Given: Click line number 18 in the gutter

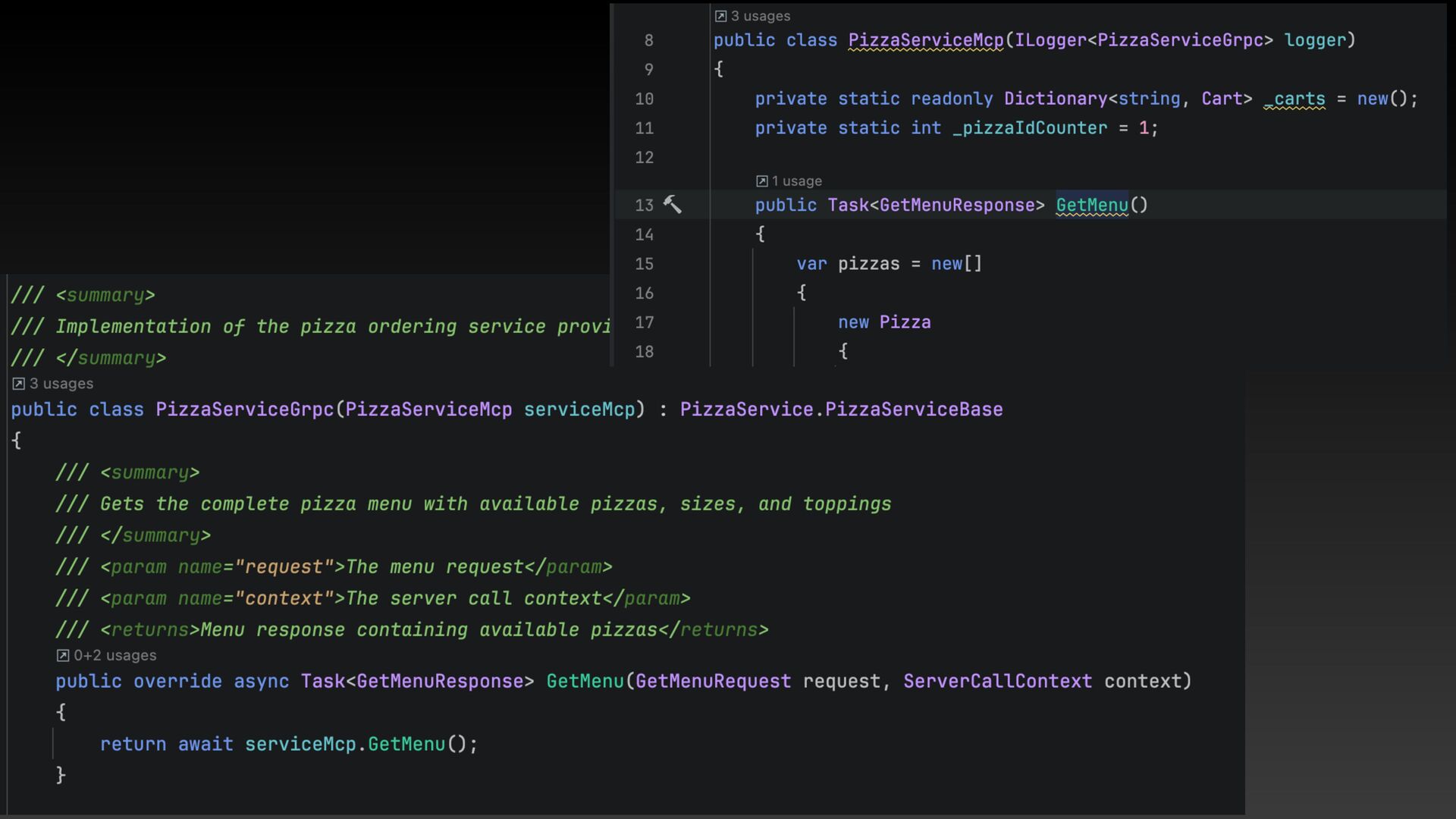Looking at the screenshot, I should coord(644,352).
